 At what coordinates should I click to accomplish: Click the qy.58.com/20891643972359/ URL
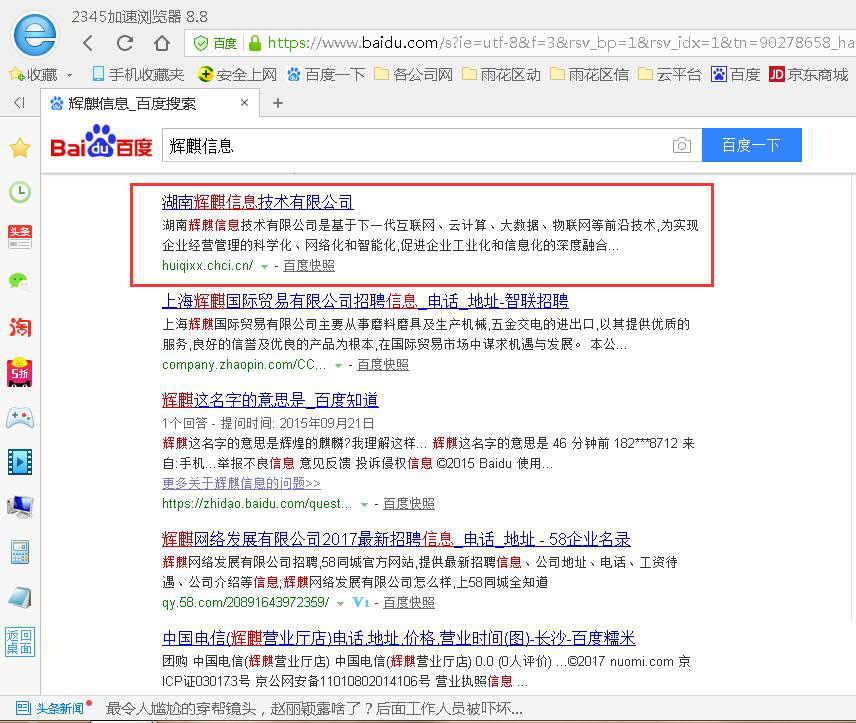(x=246, y=603)
